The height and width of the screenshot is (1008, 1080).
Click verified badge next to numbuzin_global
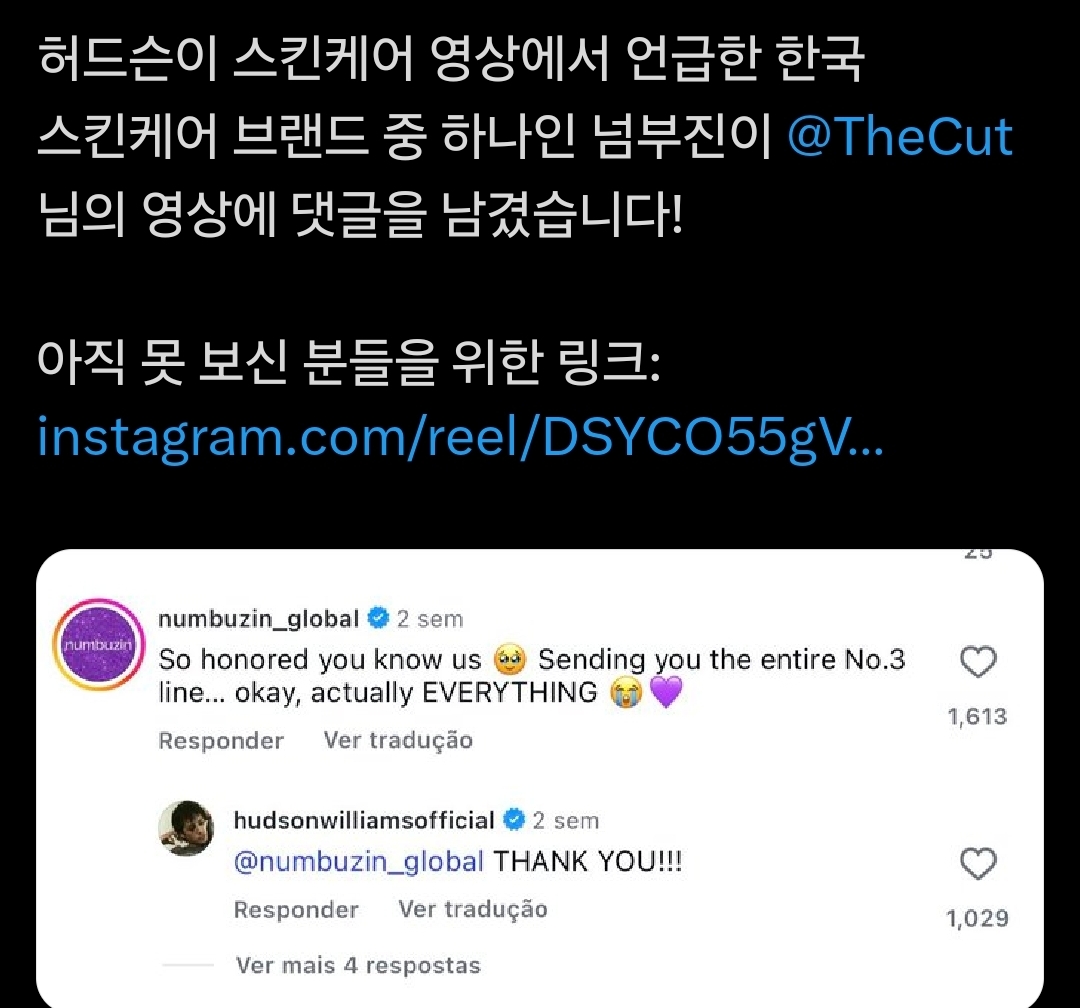377,619
